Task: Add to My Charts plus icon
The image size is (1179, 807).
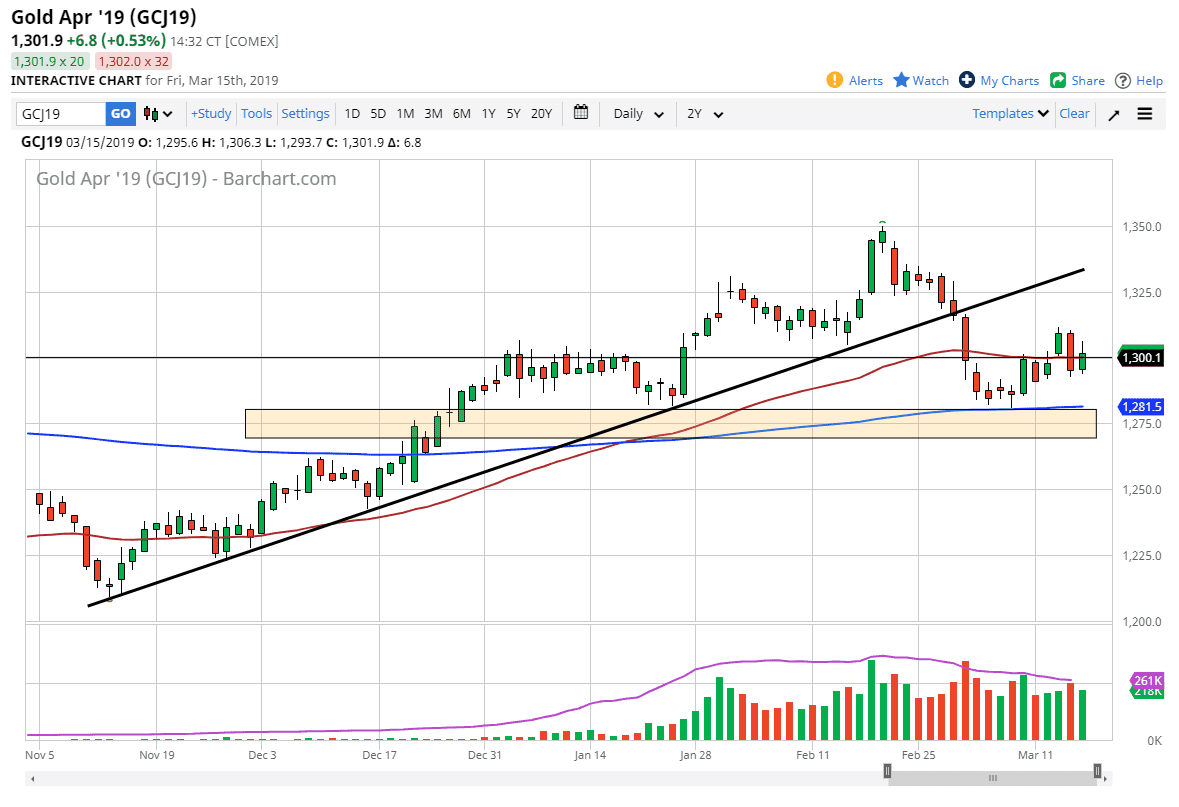Action: point(966,80)
